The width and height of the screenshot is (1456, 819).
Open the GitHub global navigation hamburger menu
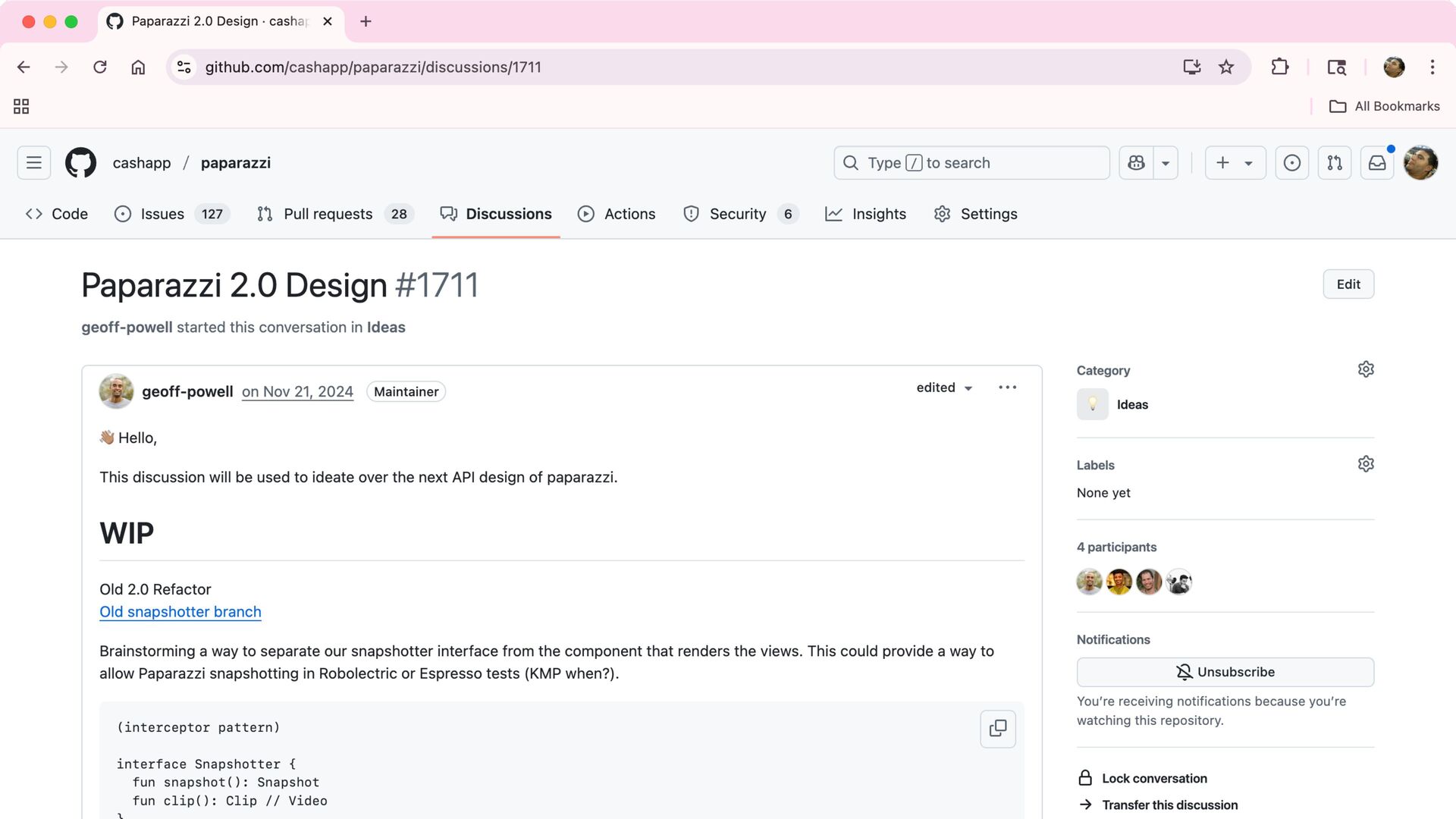[34, 163]
